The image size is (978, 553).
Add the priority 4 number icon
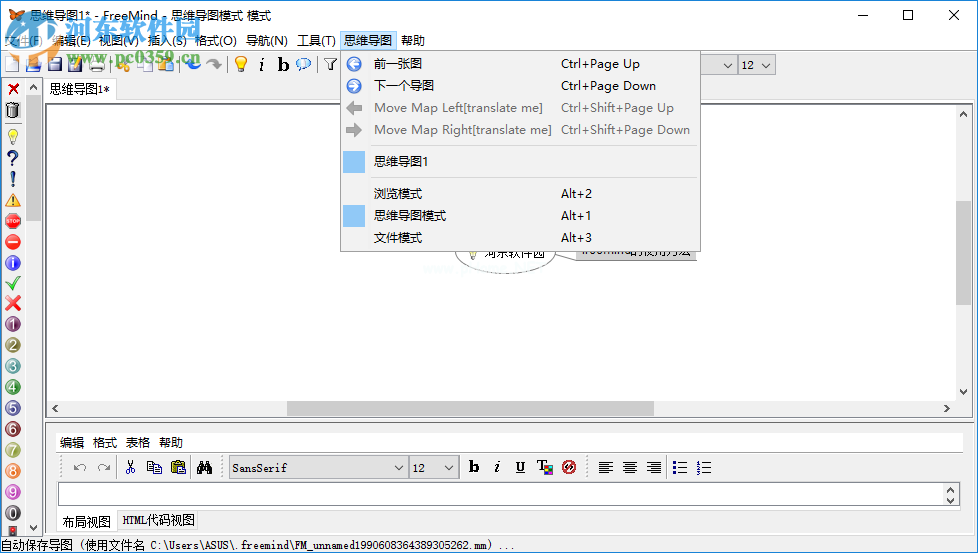point(13,387)
